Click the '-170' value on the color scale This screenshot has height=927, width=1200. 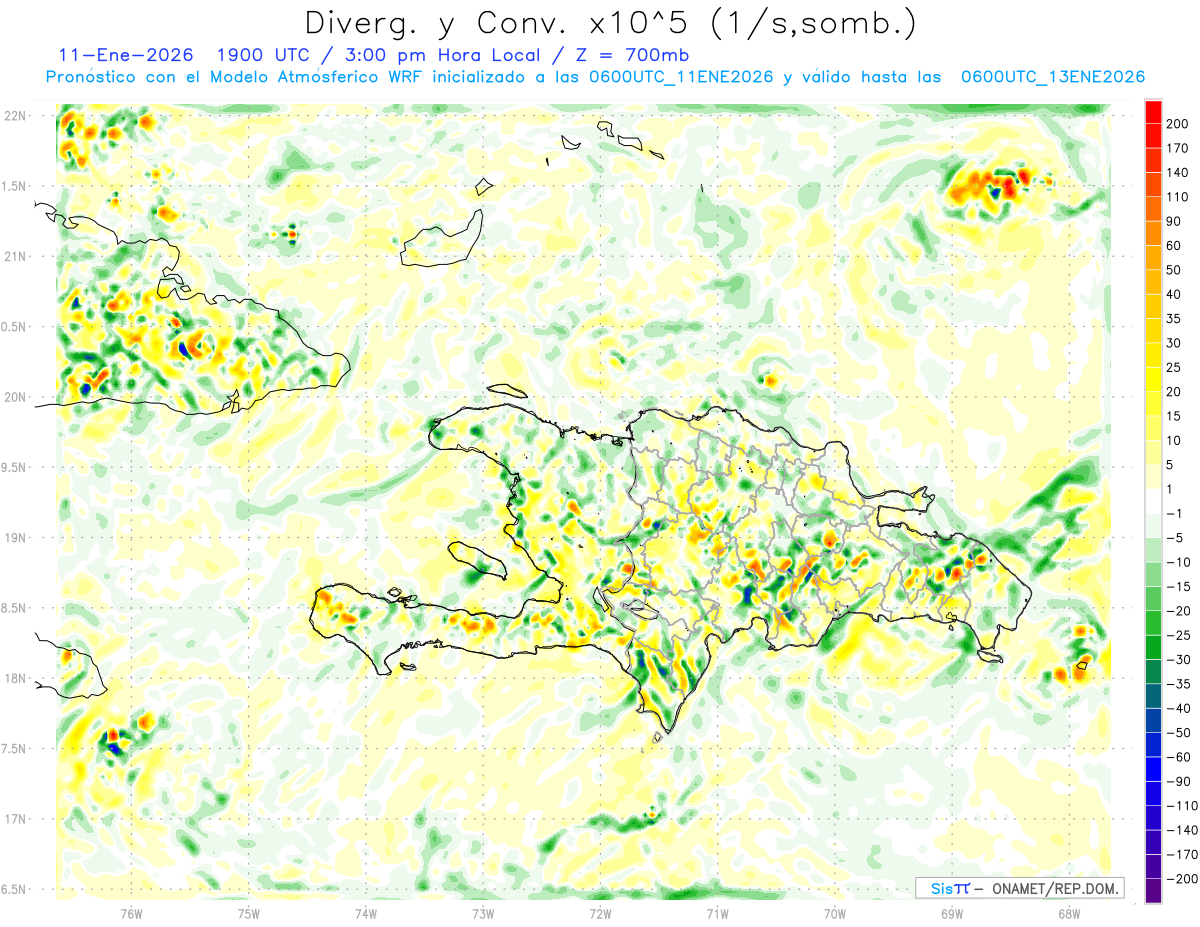pyautogui.click(x=1181, y=854)
